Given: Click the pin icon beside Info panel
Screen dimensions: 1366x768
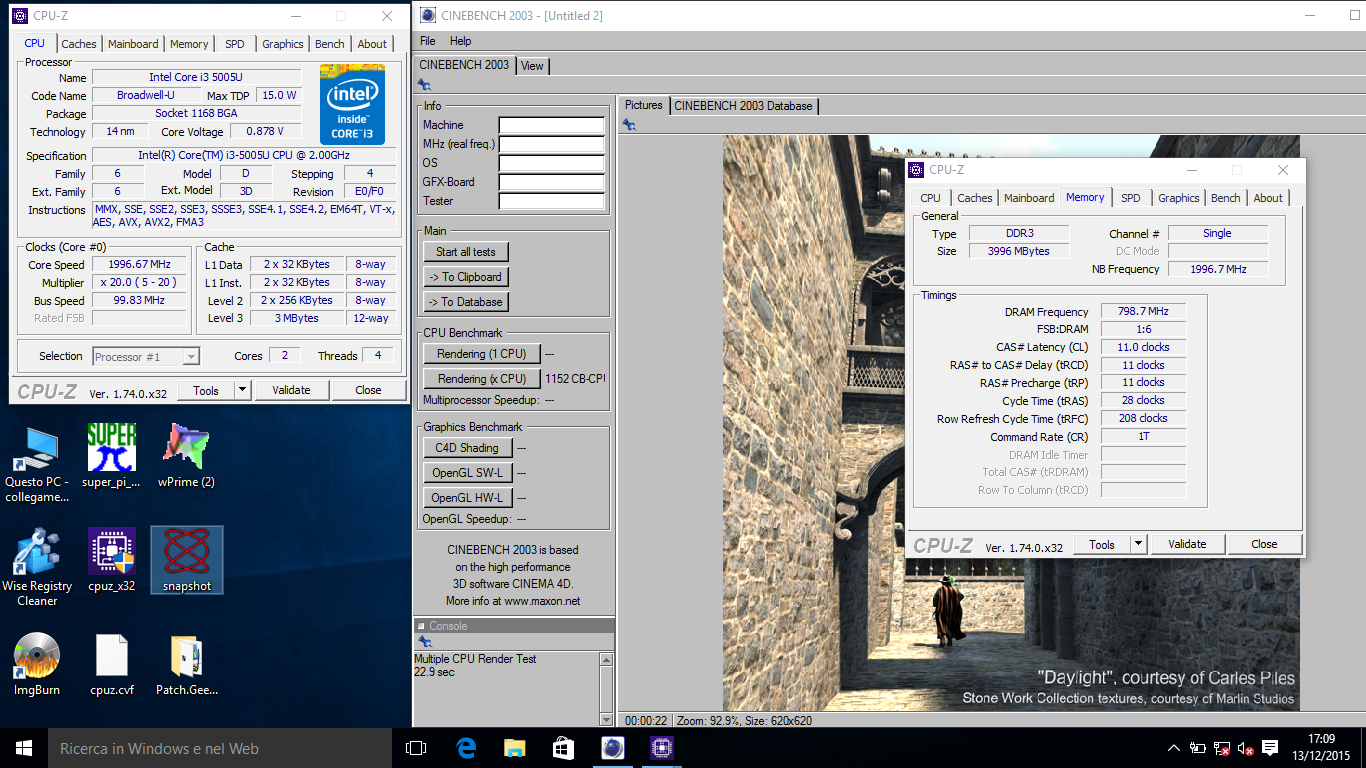Looking at the screenshot, I should [x=424, y=86].
